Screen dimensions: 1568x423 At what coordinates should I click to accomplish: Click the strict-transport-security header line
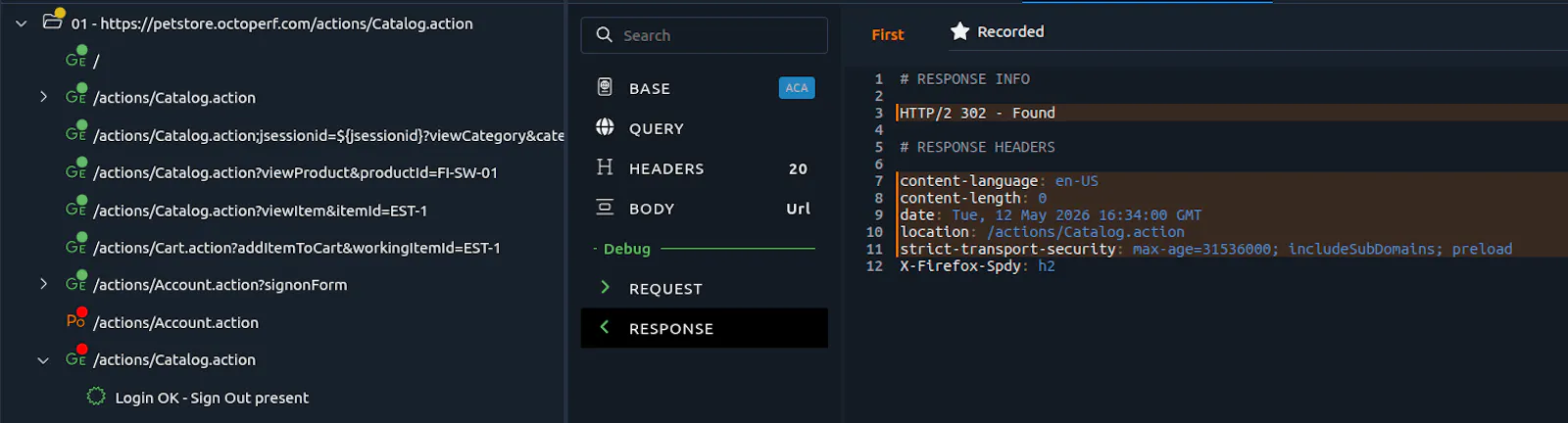(x=1205, y=249)
